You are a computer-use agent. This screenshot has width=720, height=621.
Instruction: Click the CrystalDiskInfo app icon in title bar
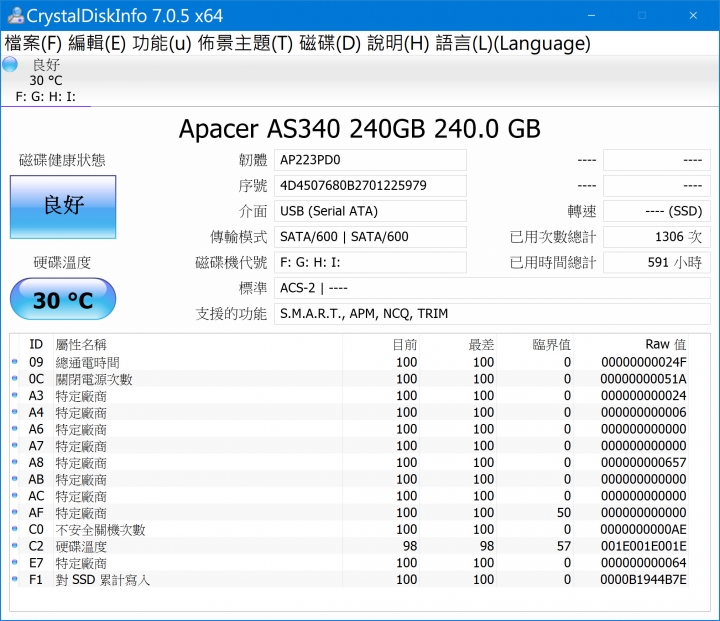(15, 16)
